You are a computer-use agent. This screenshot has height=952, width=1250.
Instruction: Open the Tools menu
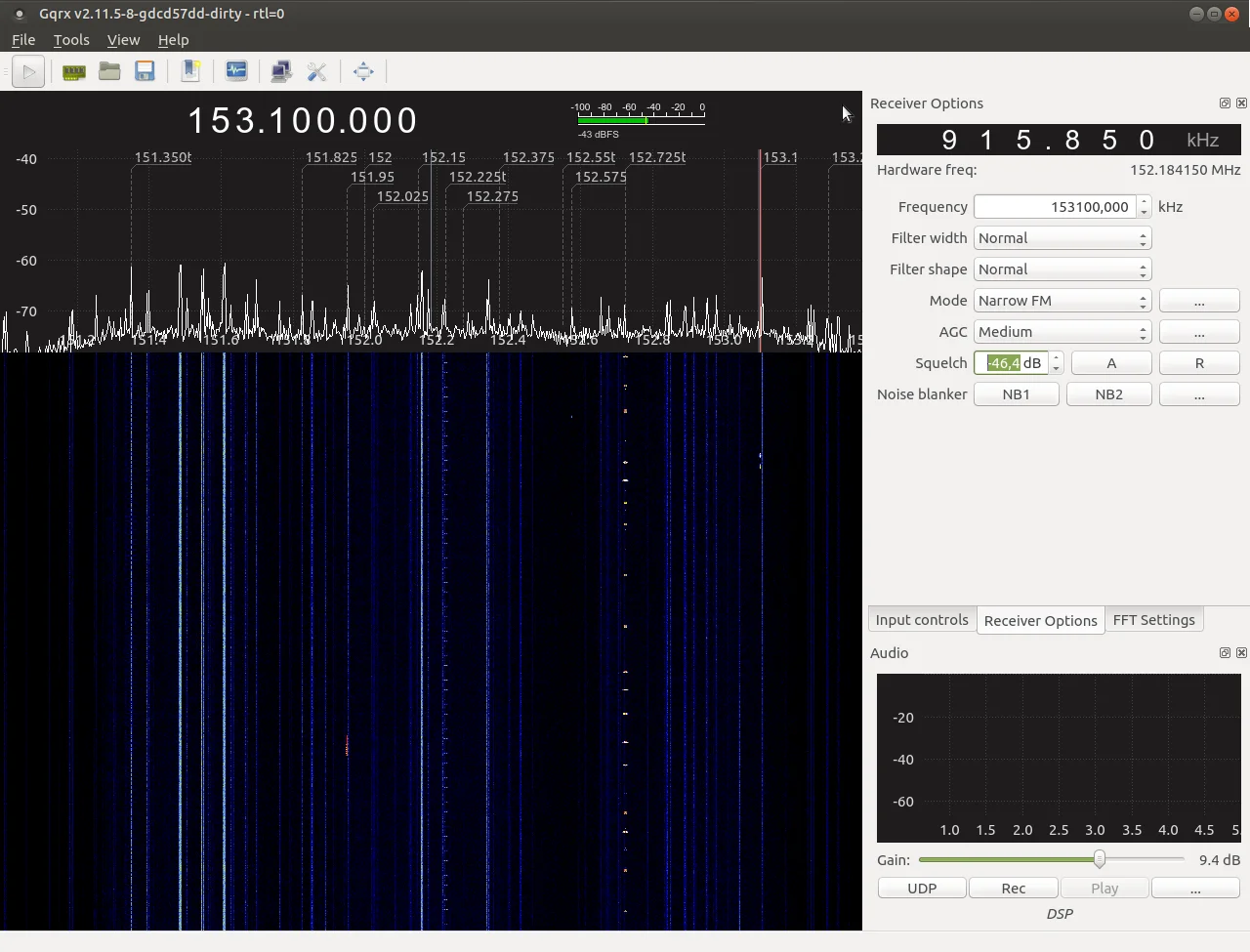[x=71, y=40]
